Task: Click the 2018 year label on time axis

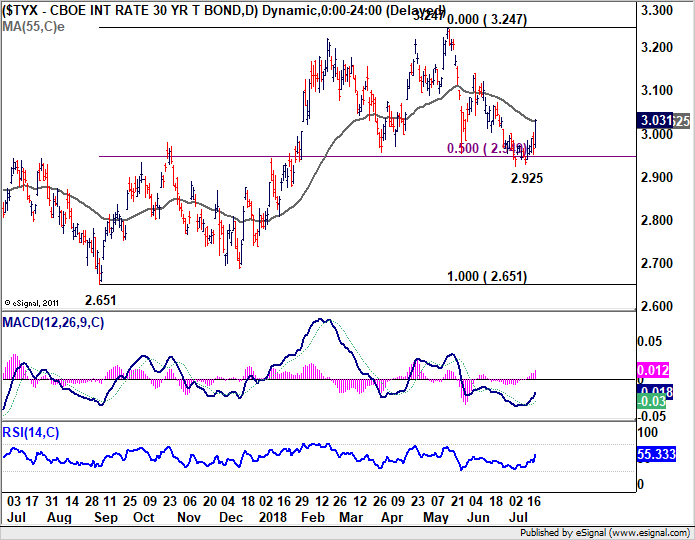Action: pyautogui.click(x=273, y=517)
